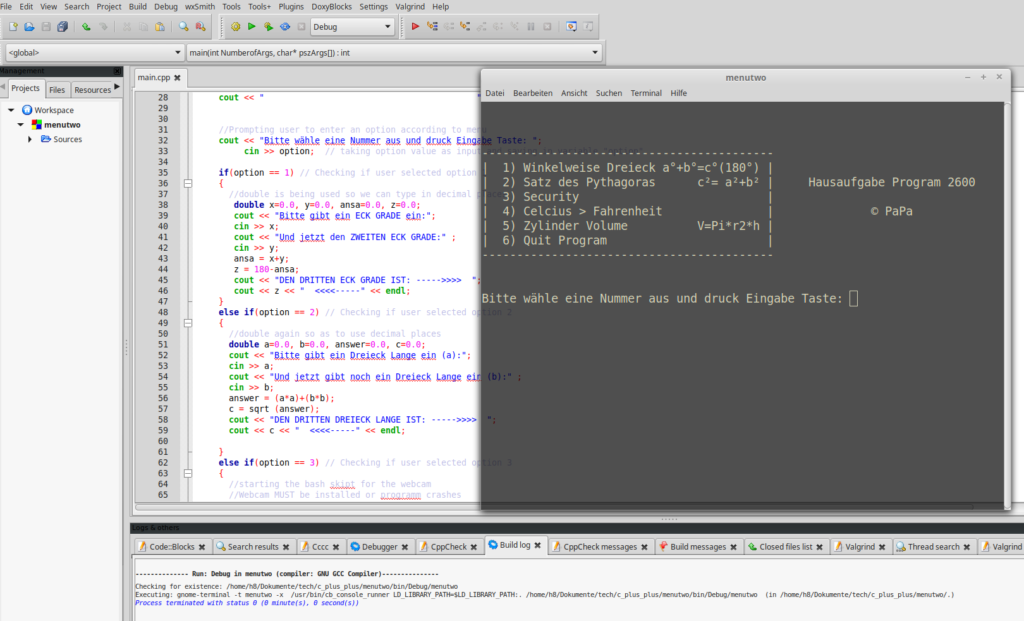The image size is (1024, 621).
Task: Open the <global> scope dropdown
Action: coord(178,52)
